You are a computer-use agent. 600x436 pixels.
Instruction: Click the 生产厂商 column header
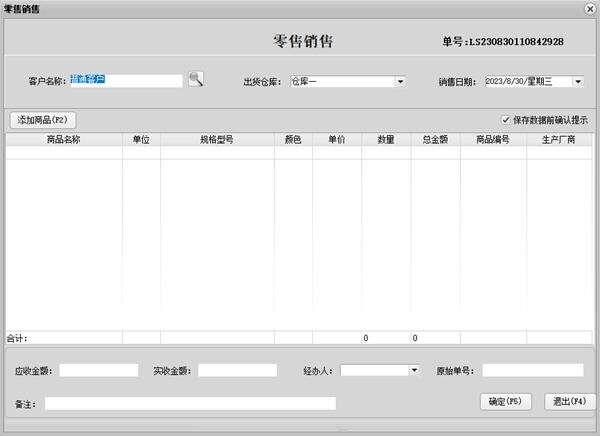tap(558, 140)
